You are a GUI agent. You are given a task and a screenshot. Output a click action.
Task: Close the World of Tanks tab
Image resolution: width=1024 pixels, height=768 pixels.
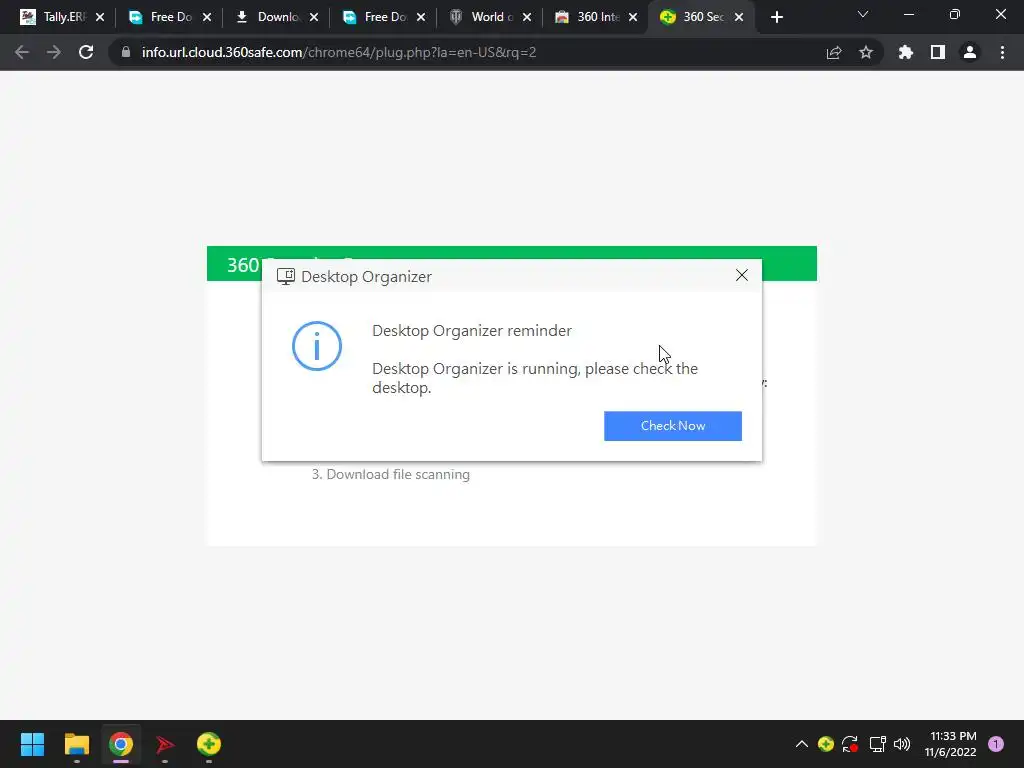coord(527,18)
